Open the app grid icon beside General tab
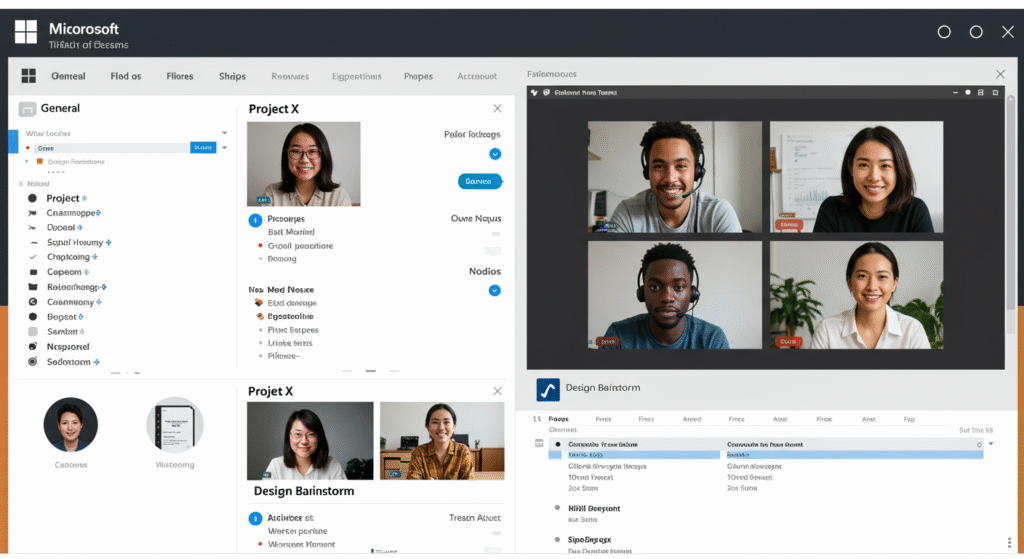This screenshot has width=1024, height=559. tap(28, 76)
